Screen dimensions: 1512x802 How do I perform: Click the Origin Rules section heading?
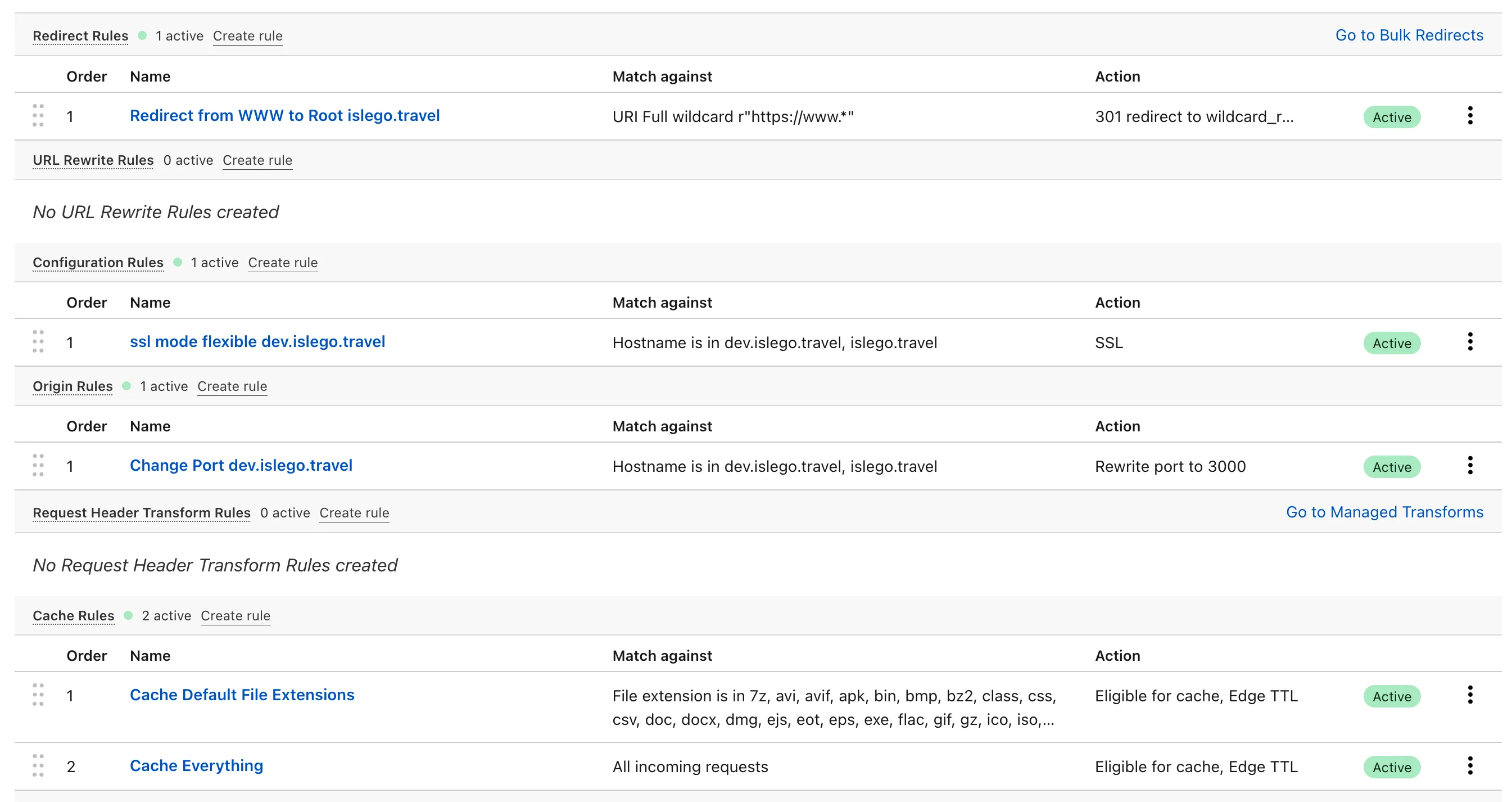[x=73, y=386]
